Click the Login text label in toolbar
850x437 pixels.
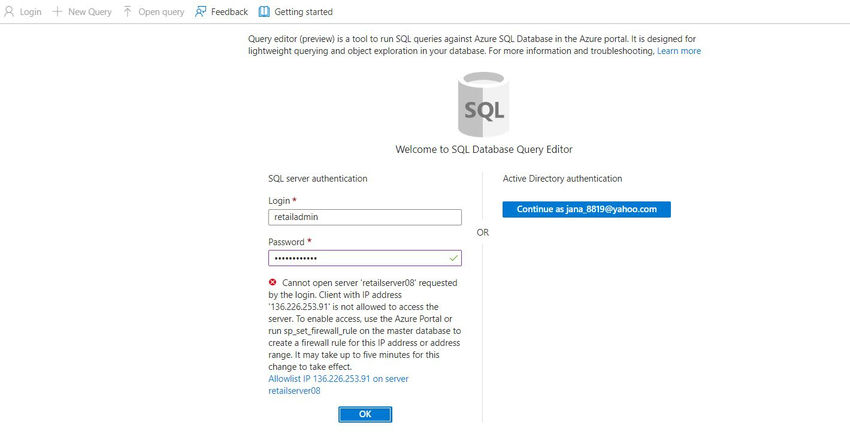30,11
